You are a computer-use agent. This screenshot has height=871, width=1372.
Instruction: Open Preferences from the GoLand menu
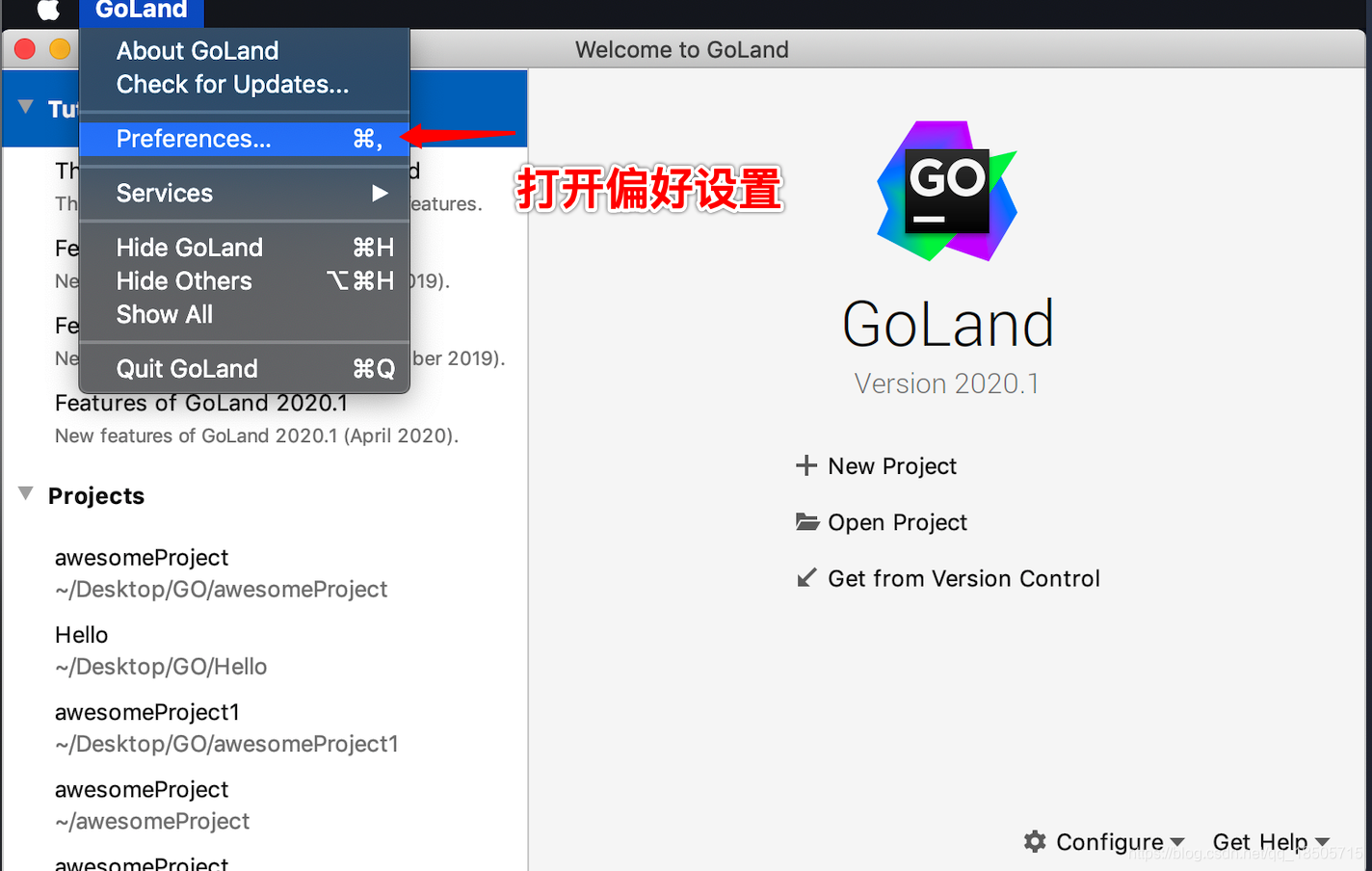point(245,139)
